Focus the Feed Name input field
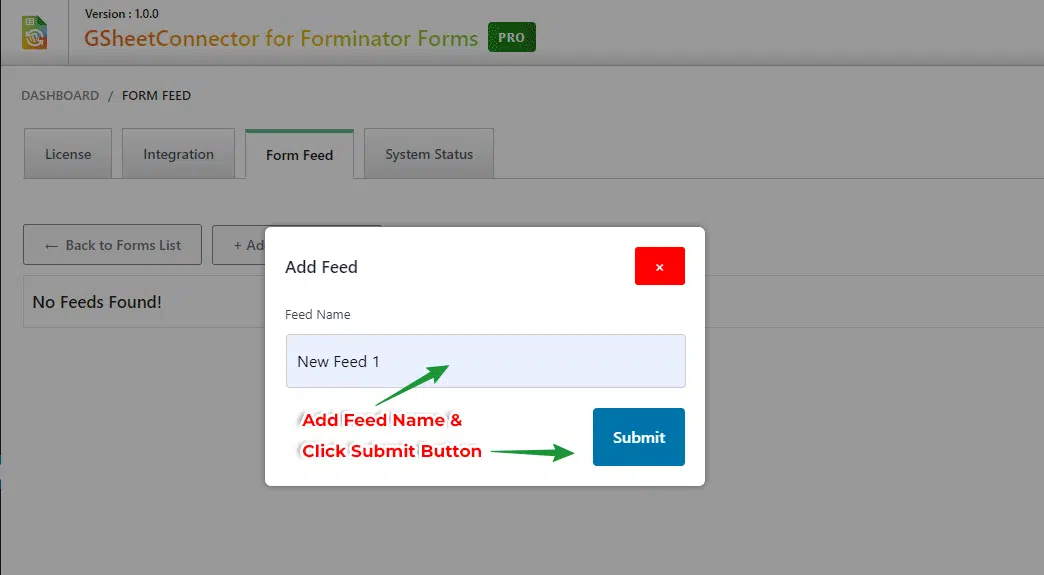This screenshot has width=1044, height=575. pyautogui.click(x=485, y=361)
